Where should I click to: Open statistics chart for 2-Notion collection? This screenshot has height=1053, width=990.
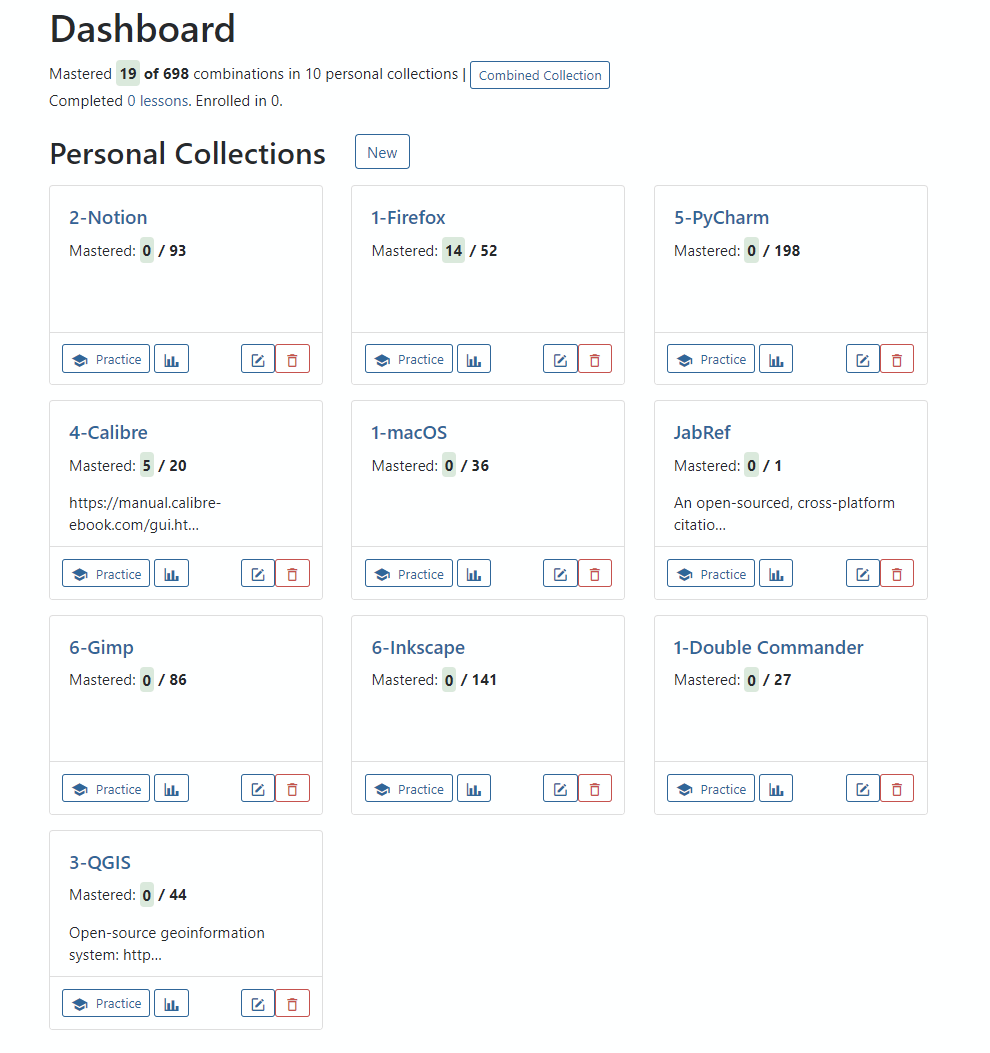click(171, 359)
